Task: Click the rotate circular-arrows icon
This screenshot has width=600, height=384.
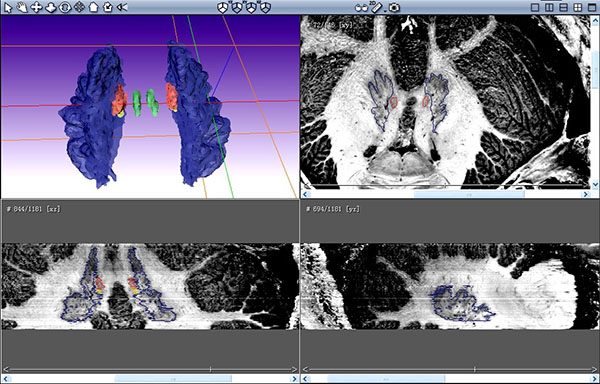Action: [65, 7]
